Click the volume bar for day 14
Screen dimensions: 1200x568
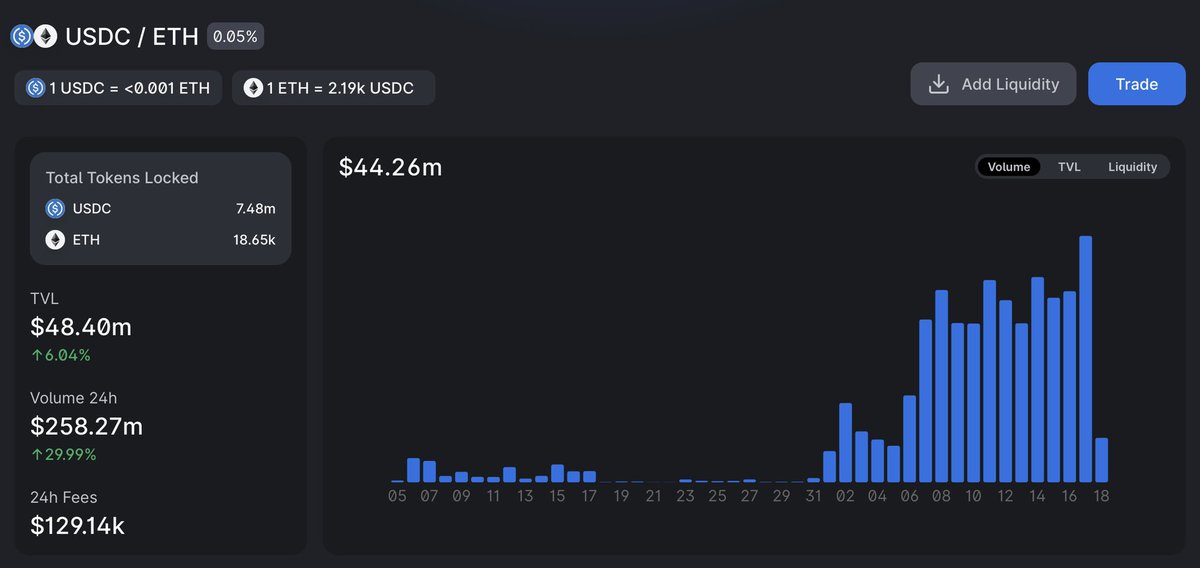[1037, 380]
